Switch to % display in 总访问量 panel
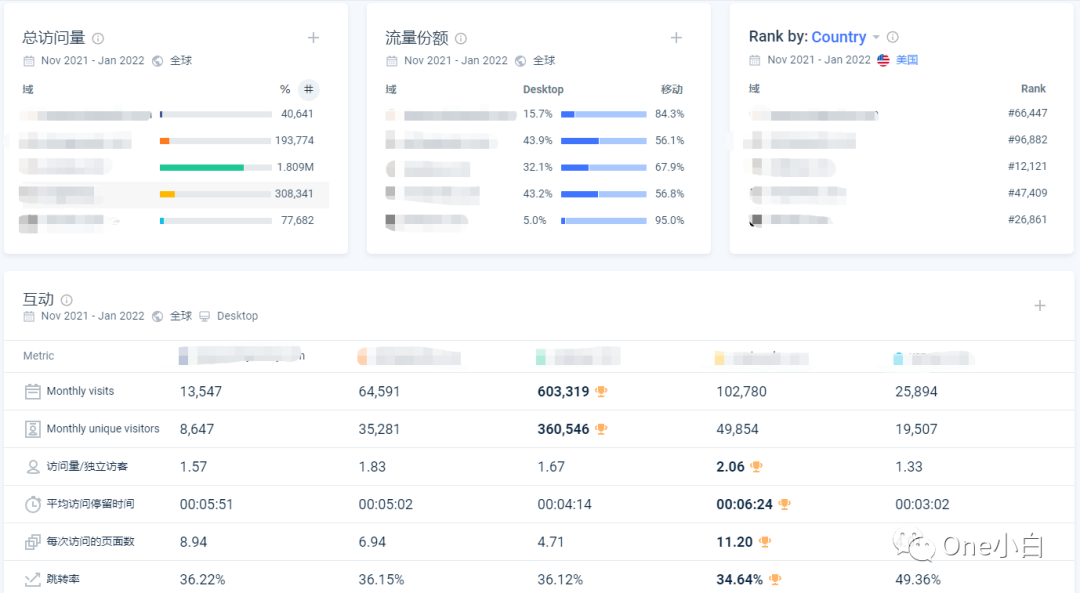The height and width of the screenshot is (593, 1080). click(x=284, y=89)
